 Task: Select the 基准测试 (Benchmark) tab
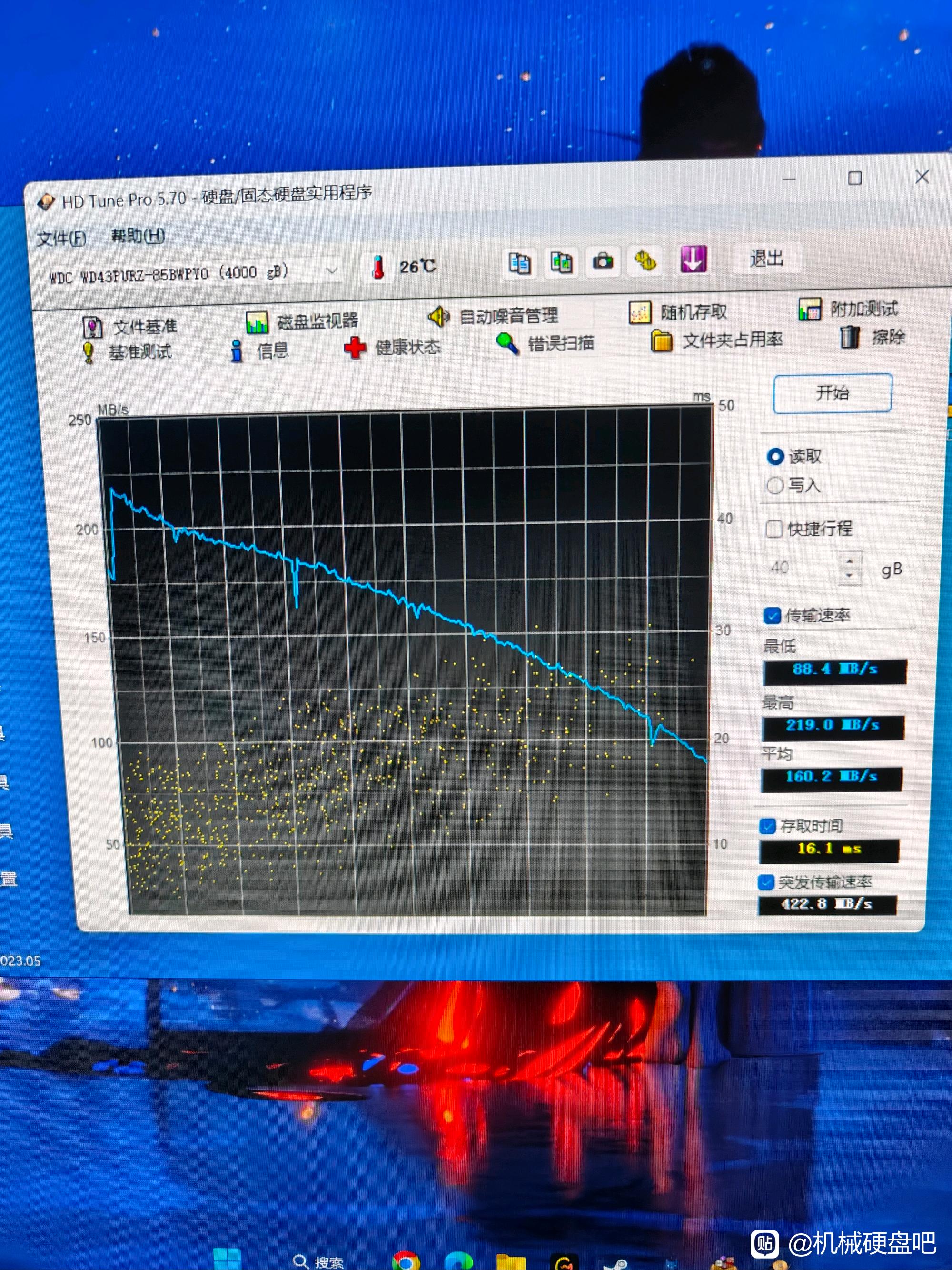(127, 352)
